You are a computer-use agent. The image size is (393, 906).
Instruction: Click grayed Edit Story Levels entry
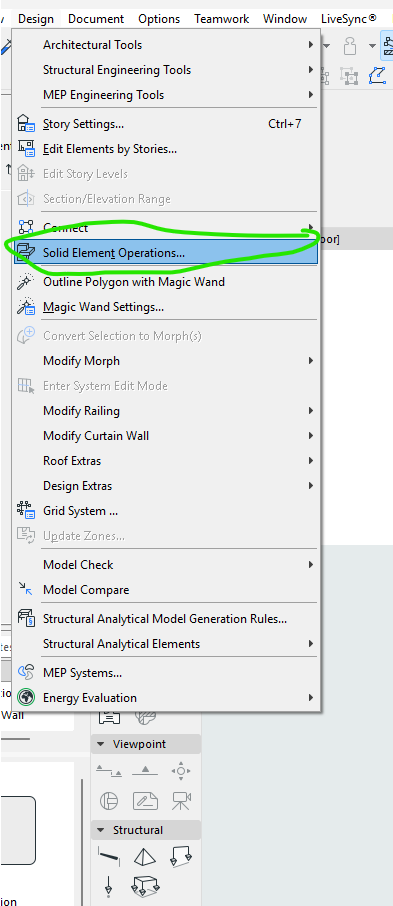tap(166, 174)
